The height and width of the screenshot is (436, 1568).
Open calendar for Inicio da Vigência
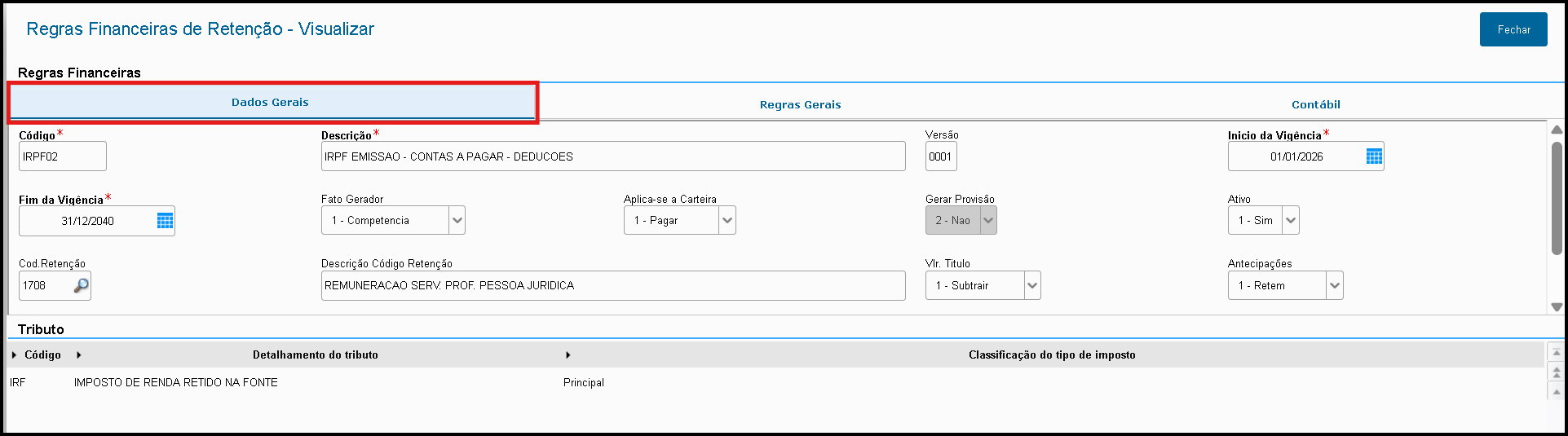coord(1374,156)
